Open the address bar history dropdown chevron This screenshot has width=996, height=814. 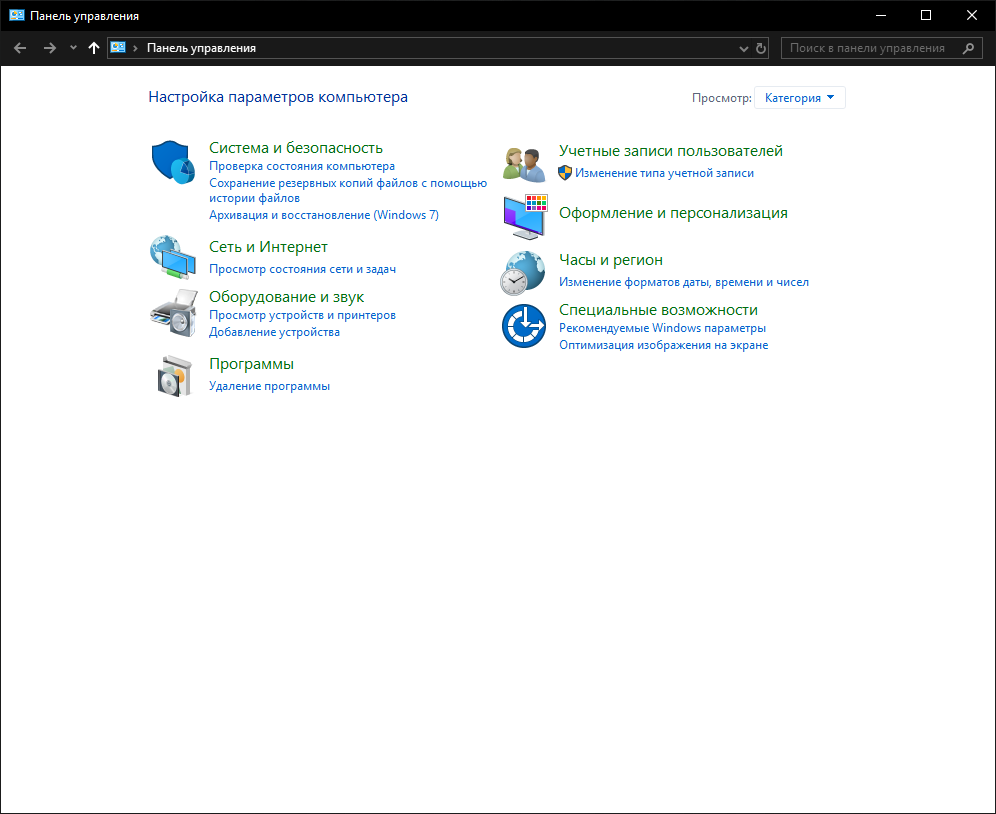coord(743,48)
